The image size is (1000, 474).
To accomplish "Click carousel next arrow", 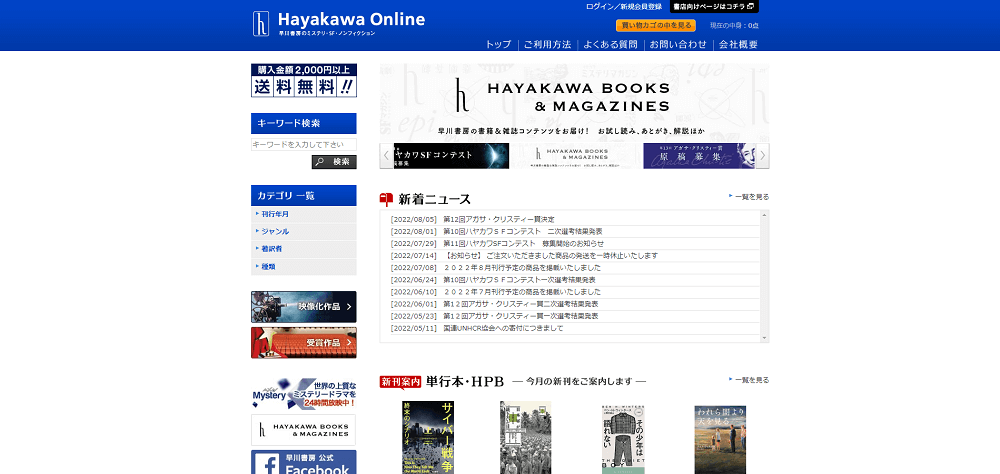I will coord(763,155).
